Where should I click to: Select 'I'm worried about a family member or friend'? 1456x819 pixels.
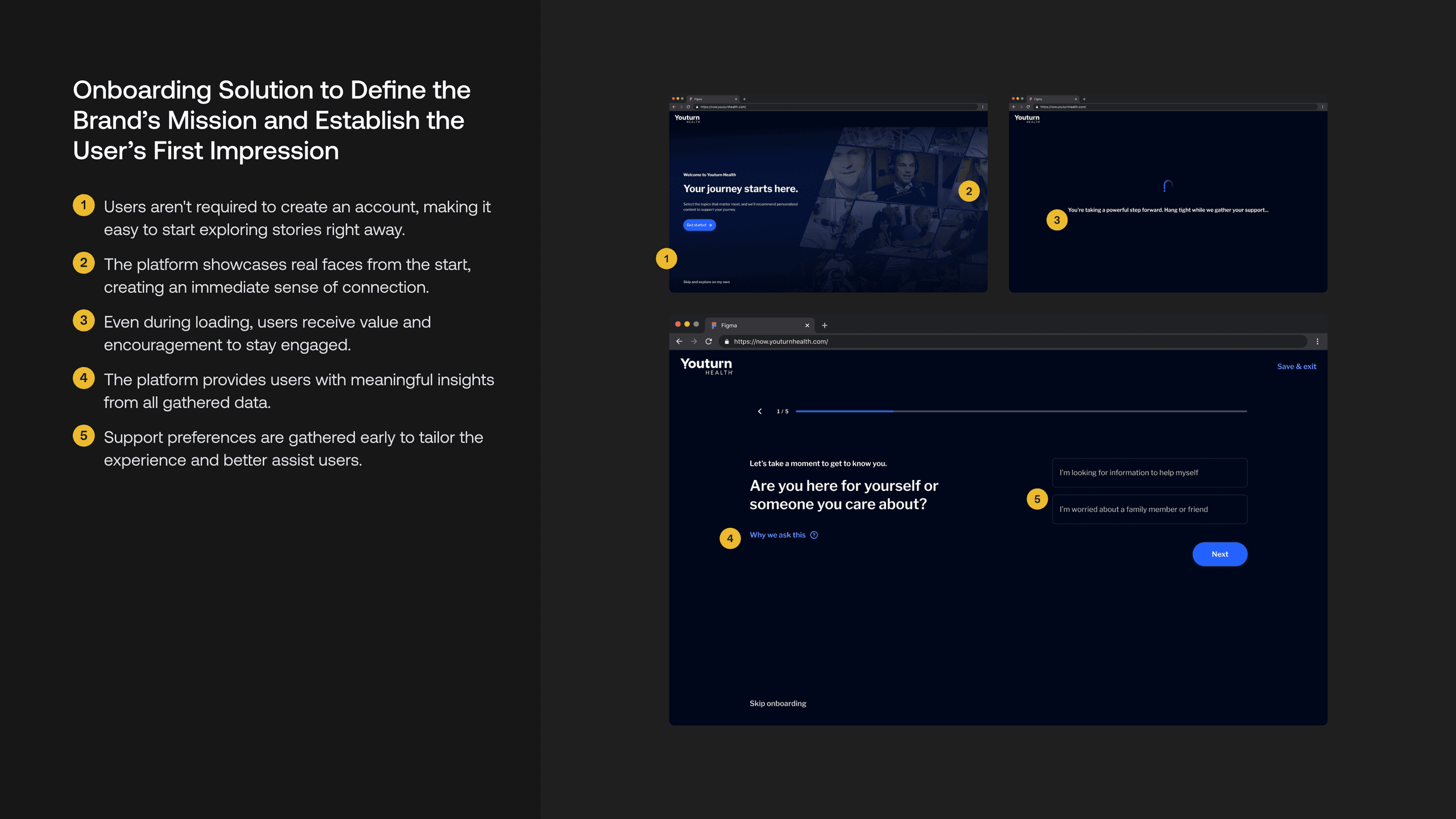1149,509
